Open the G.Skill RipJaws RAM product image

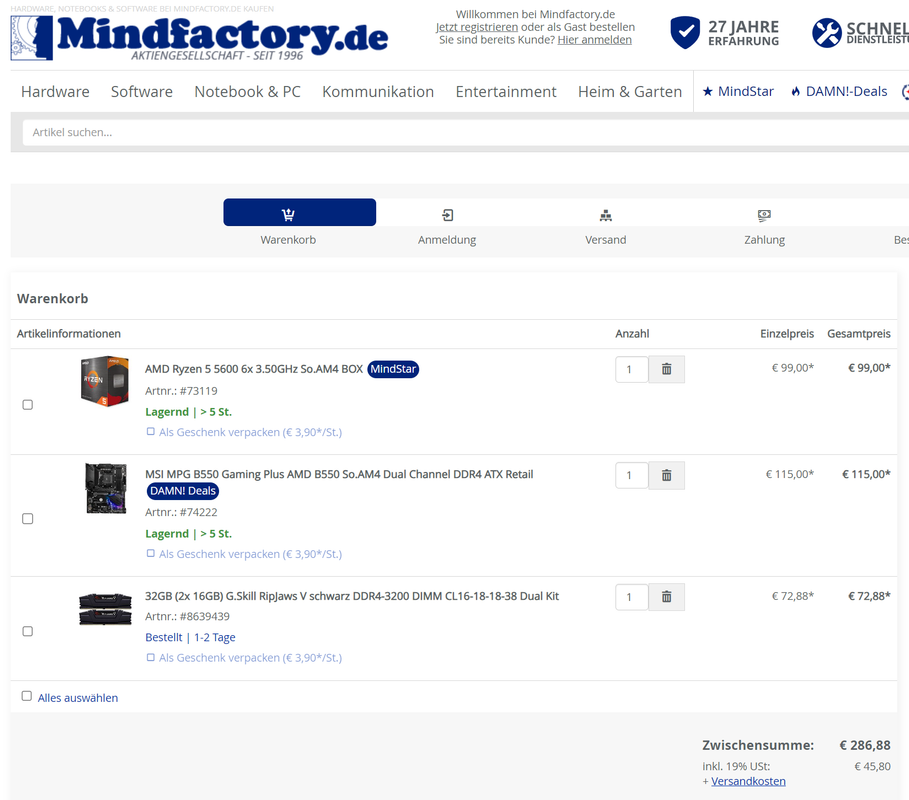[105, 608]
